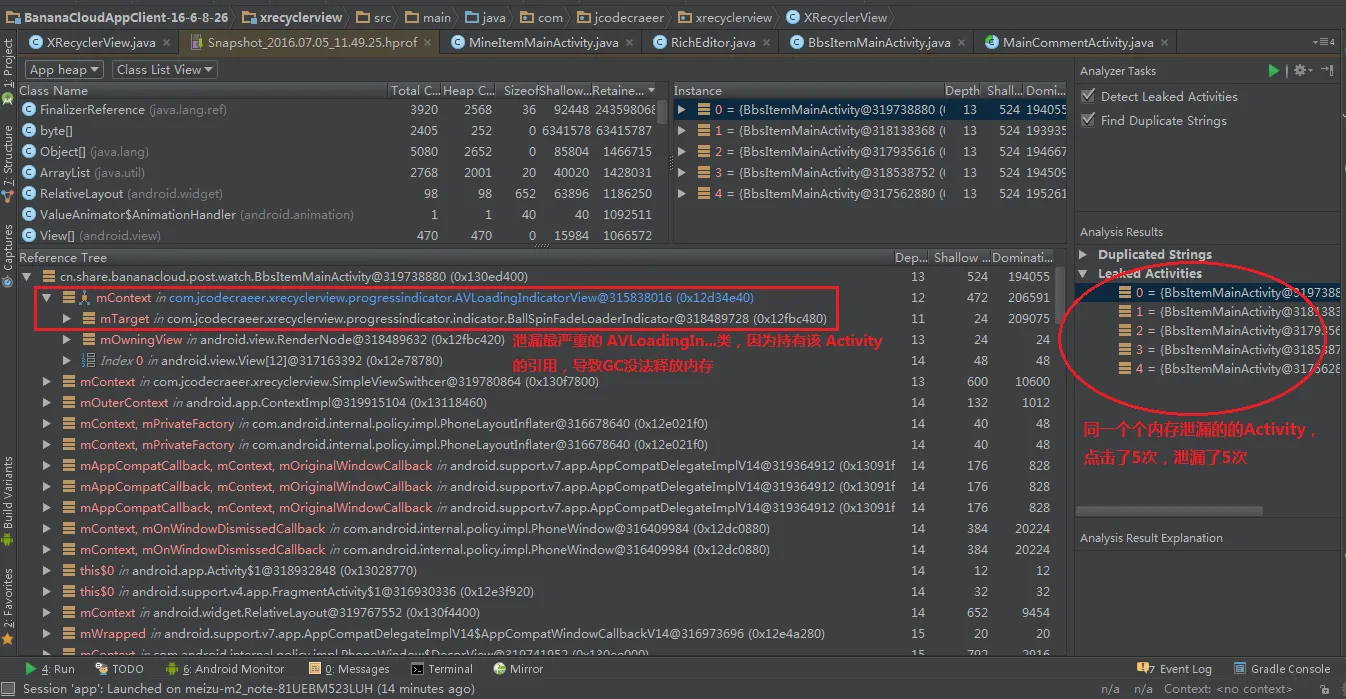Image resolution: width=1346 pixels, height=699 pixels.
Task: Open the Class List View dropdown
Action: click(x=164, y=69)
